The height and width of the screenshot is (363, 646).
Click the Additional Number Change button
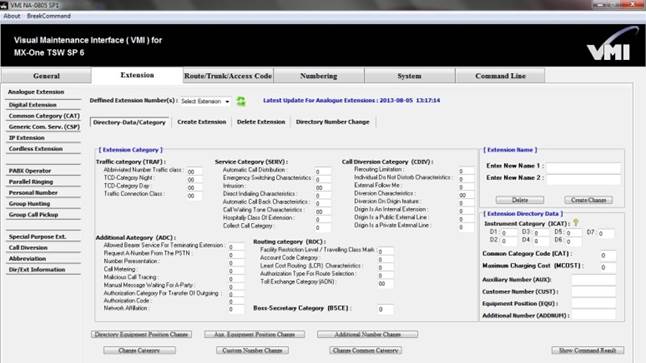pos(367,334)
